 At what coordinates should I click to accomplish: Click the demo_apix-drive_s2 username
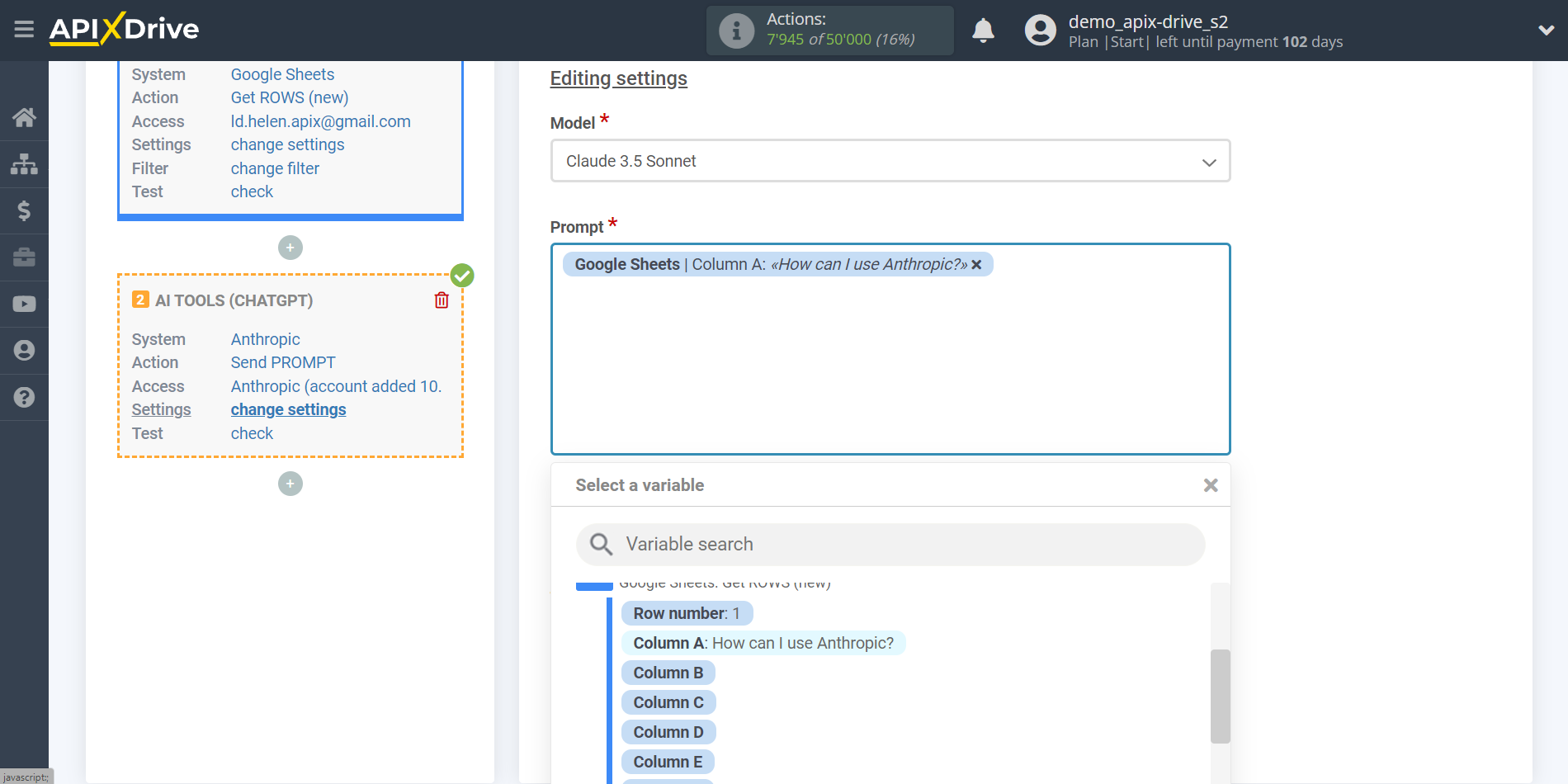[1148, 21]
